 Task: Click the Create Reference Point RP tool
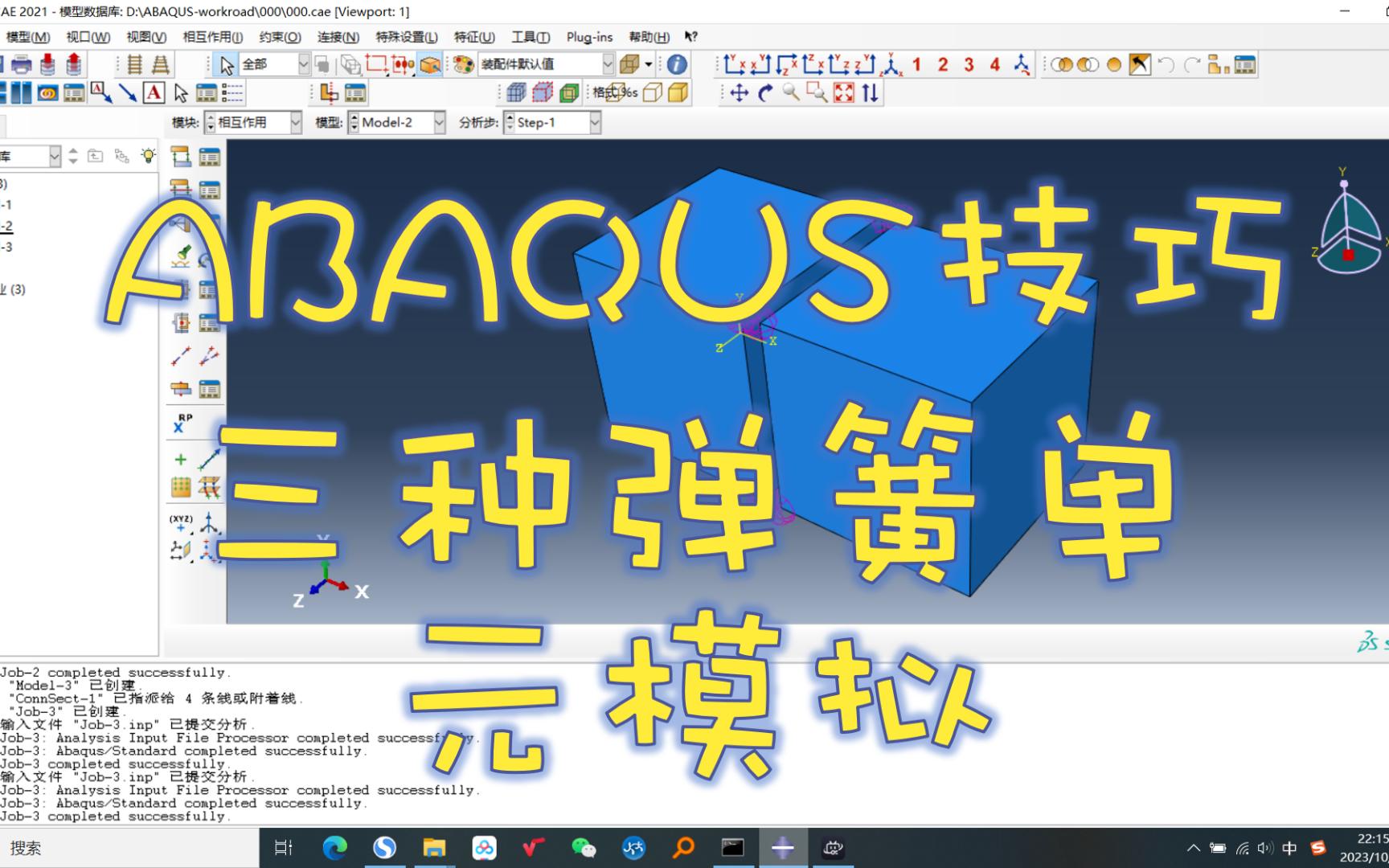pyautogui.click(x=182, y=424)
